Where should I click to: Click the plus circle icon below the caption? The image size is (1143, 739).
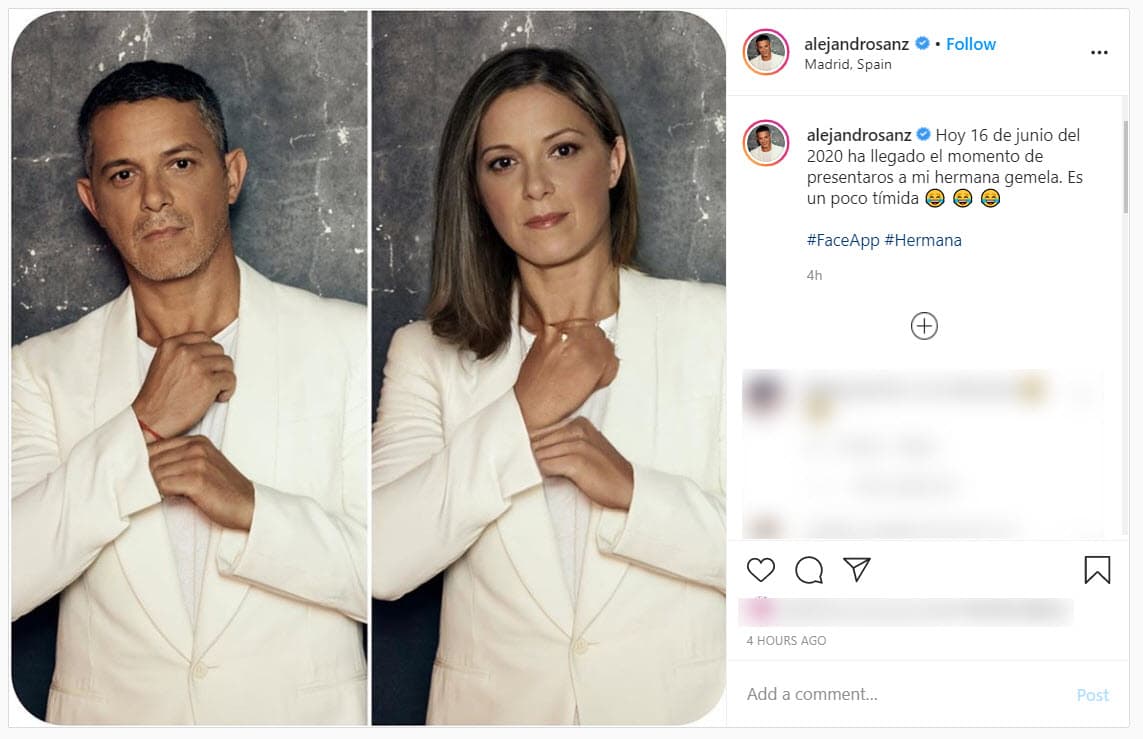924,325
